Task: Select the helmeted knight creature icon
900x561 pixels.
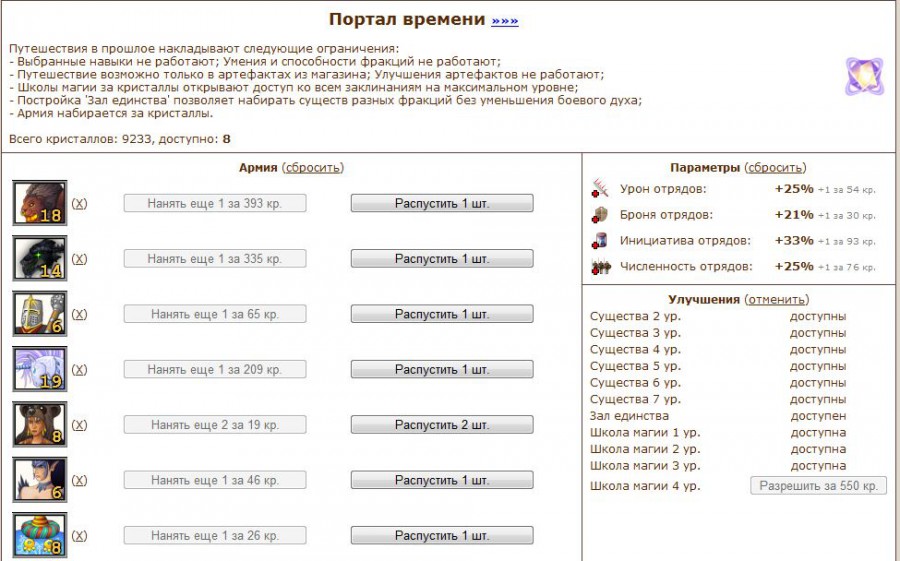Action: (x=40, y=314)
